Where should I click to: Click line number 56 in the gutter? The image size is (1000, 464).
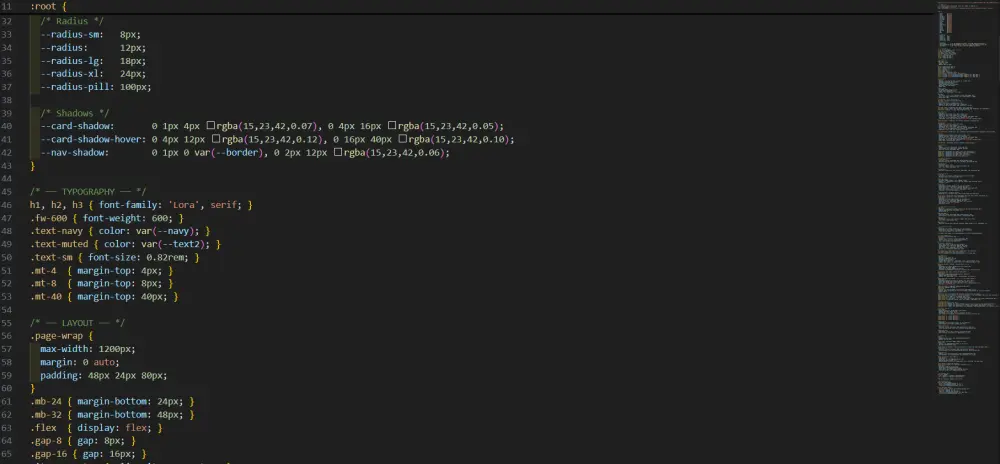pyautogui.click(x=7, y=336)
